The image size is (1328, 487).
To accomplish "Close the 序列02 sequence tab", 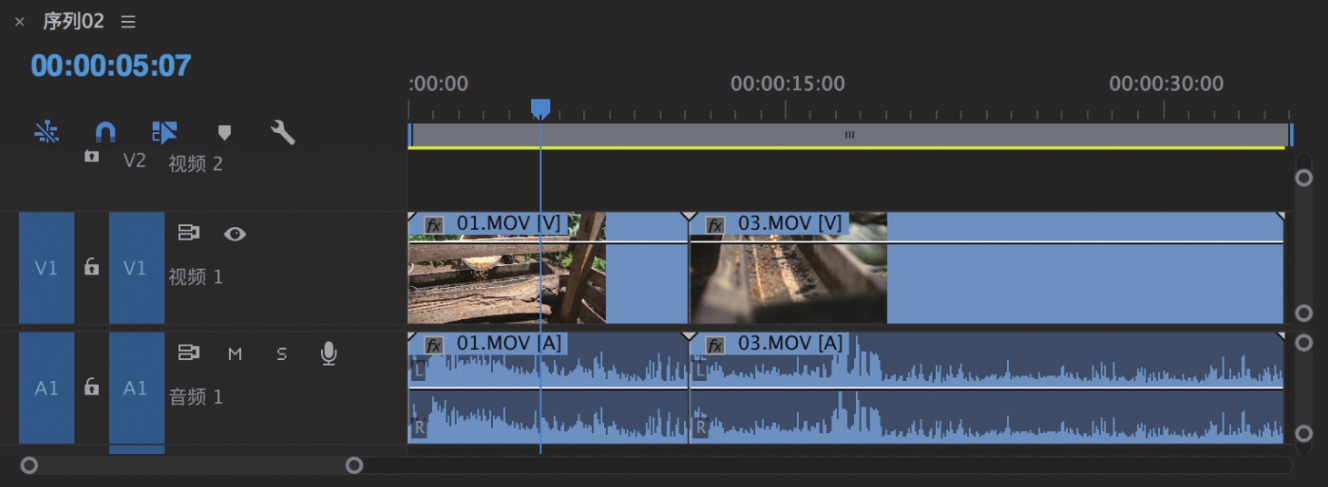I will point(19,22).
